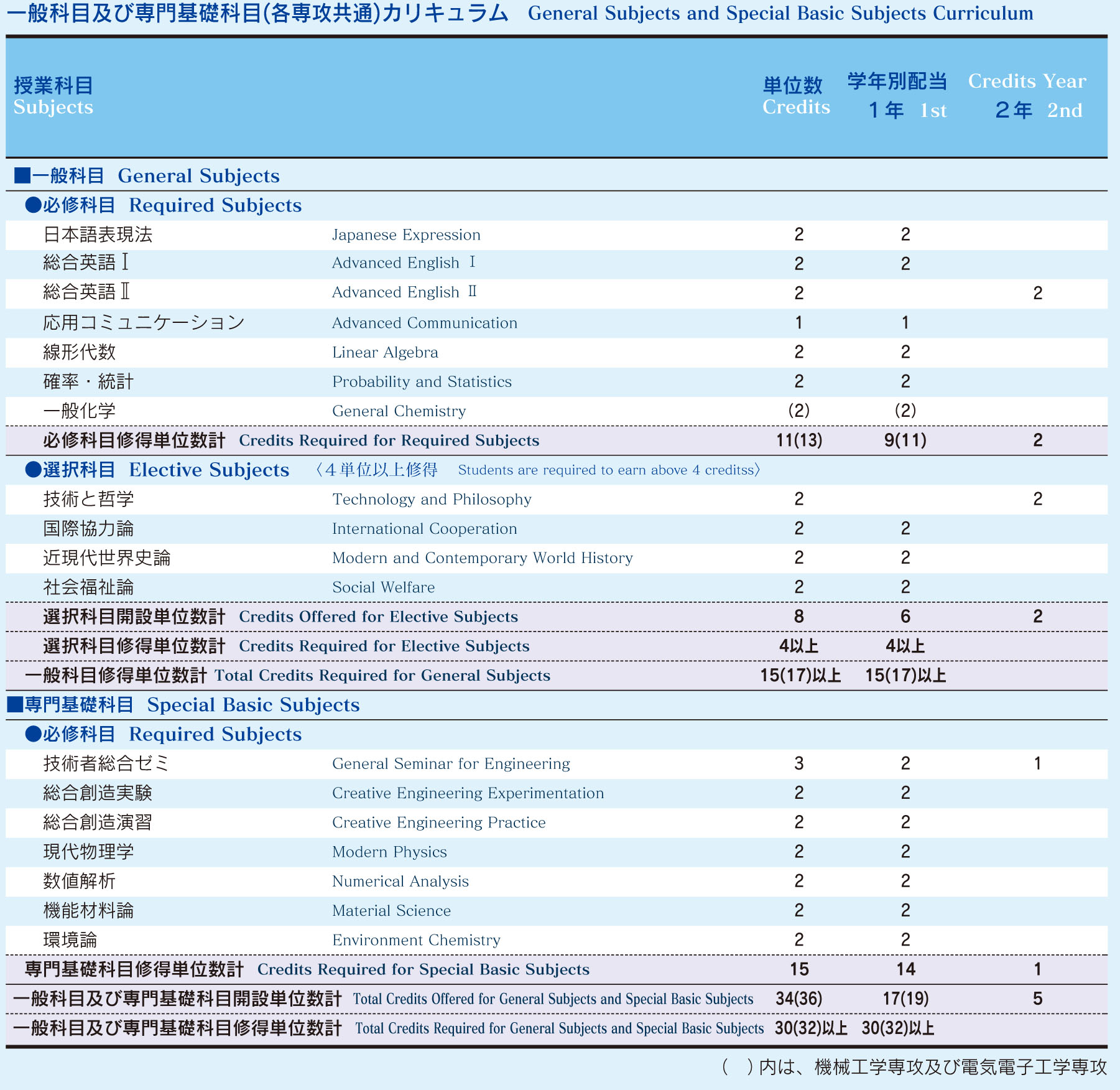Click the 'Japanese Expression' text
Image resolution: width=1120 pixels, height=1090 pixels.
pos(406,235)
